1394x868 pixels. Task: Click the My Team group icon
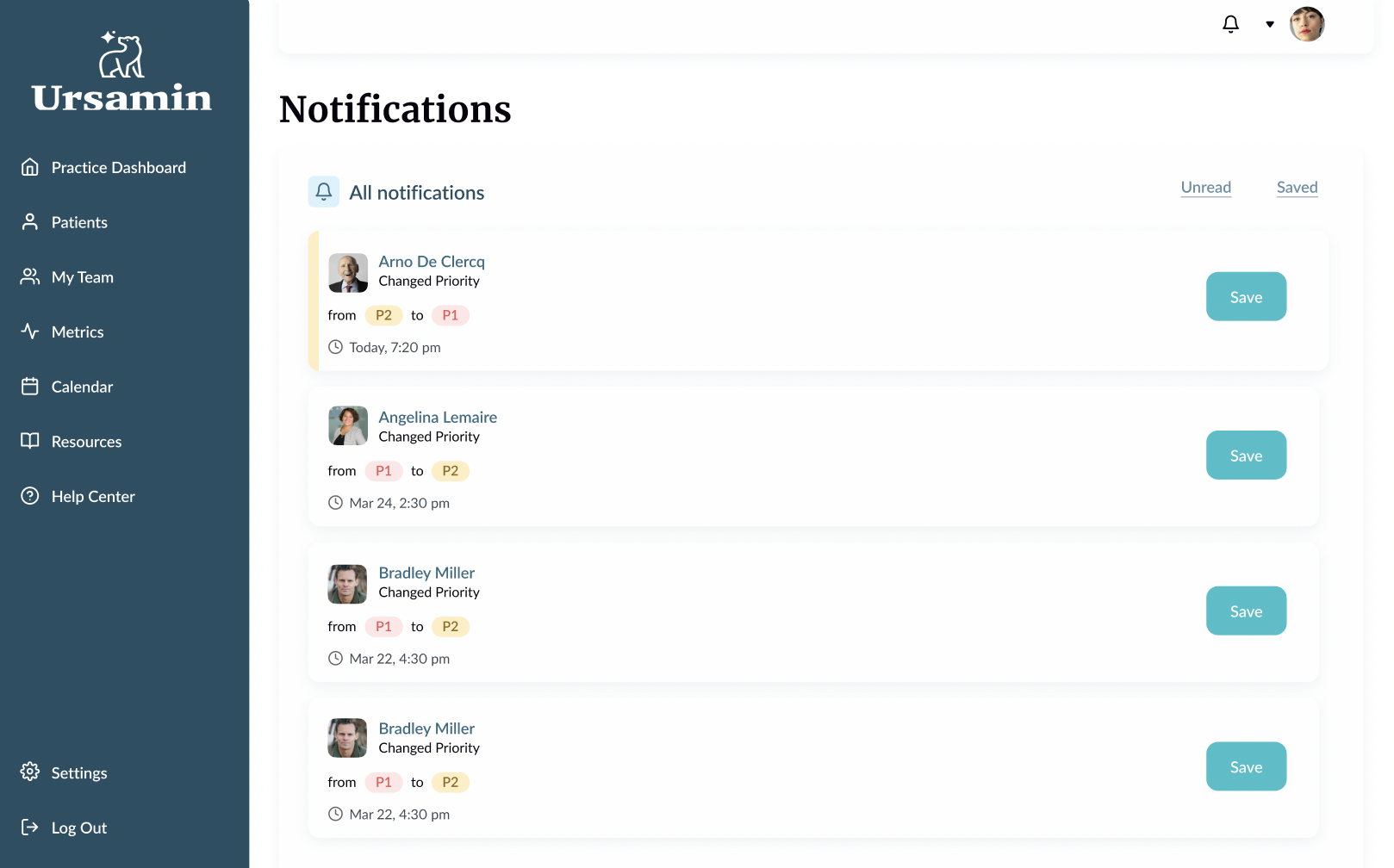click(x=30, y=276)
